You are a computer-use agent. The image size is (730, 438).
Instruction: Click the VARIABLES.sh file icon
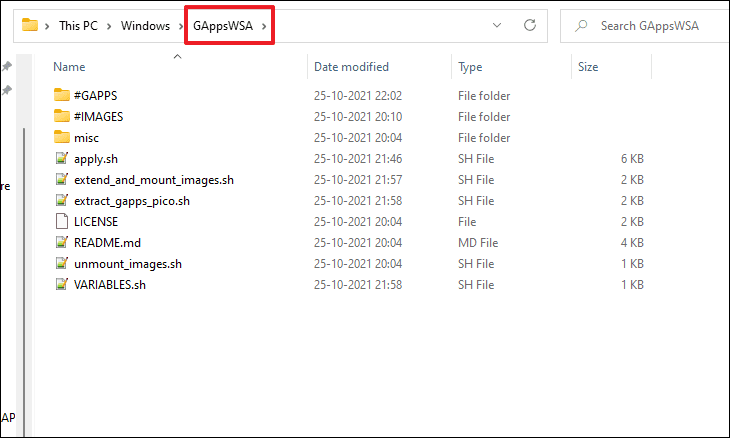(x=61, y=284)
